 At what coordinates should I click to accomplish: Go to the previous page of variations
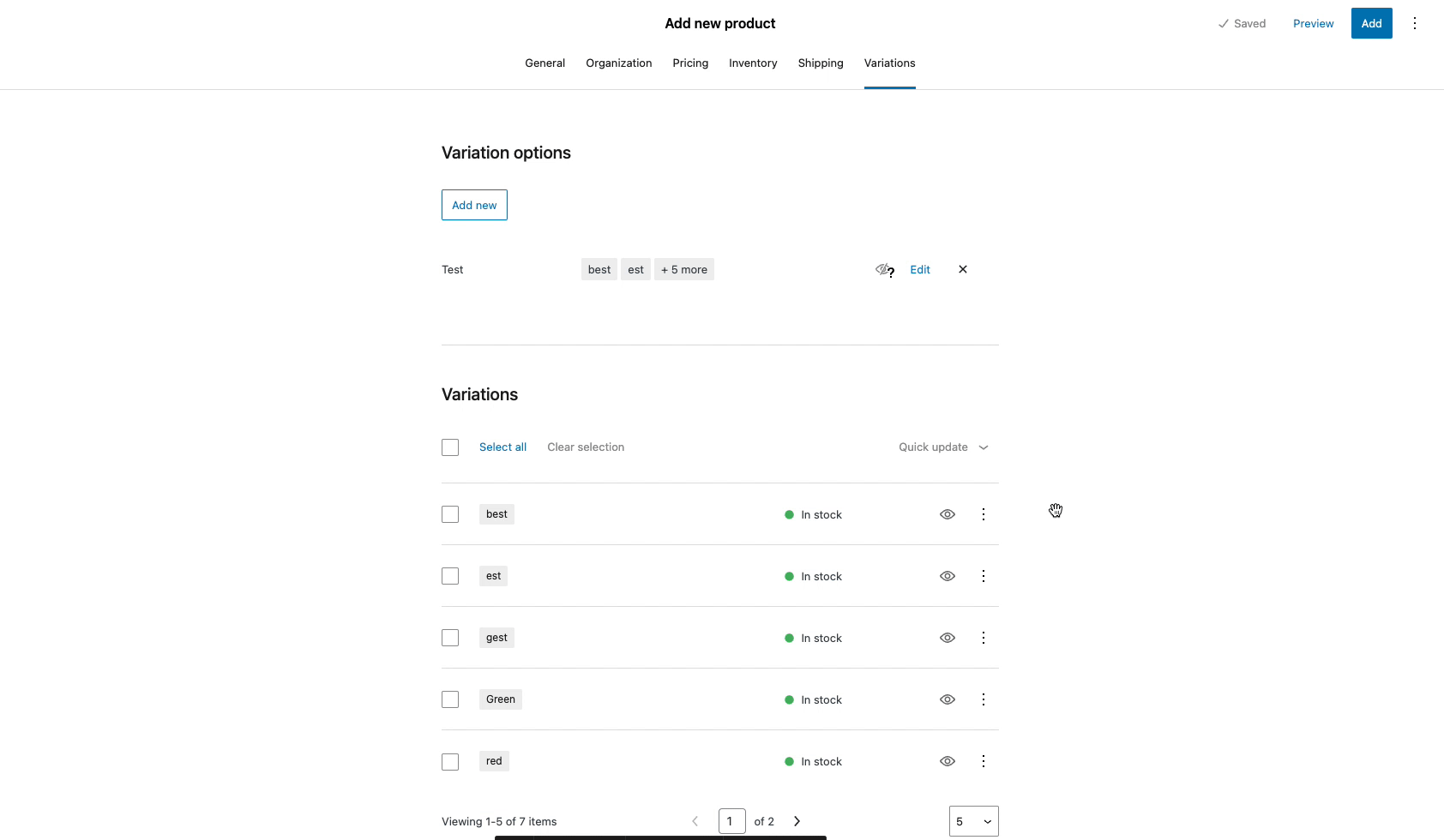coord(695,820)
